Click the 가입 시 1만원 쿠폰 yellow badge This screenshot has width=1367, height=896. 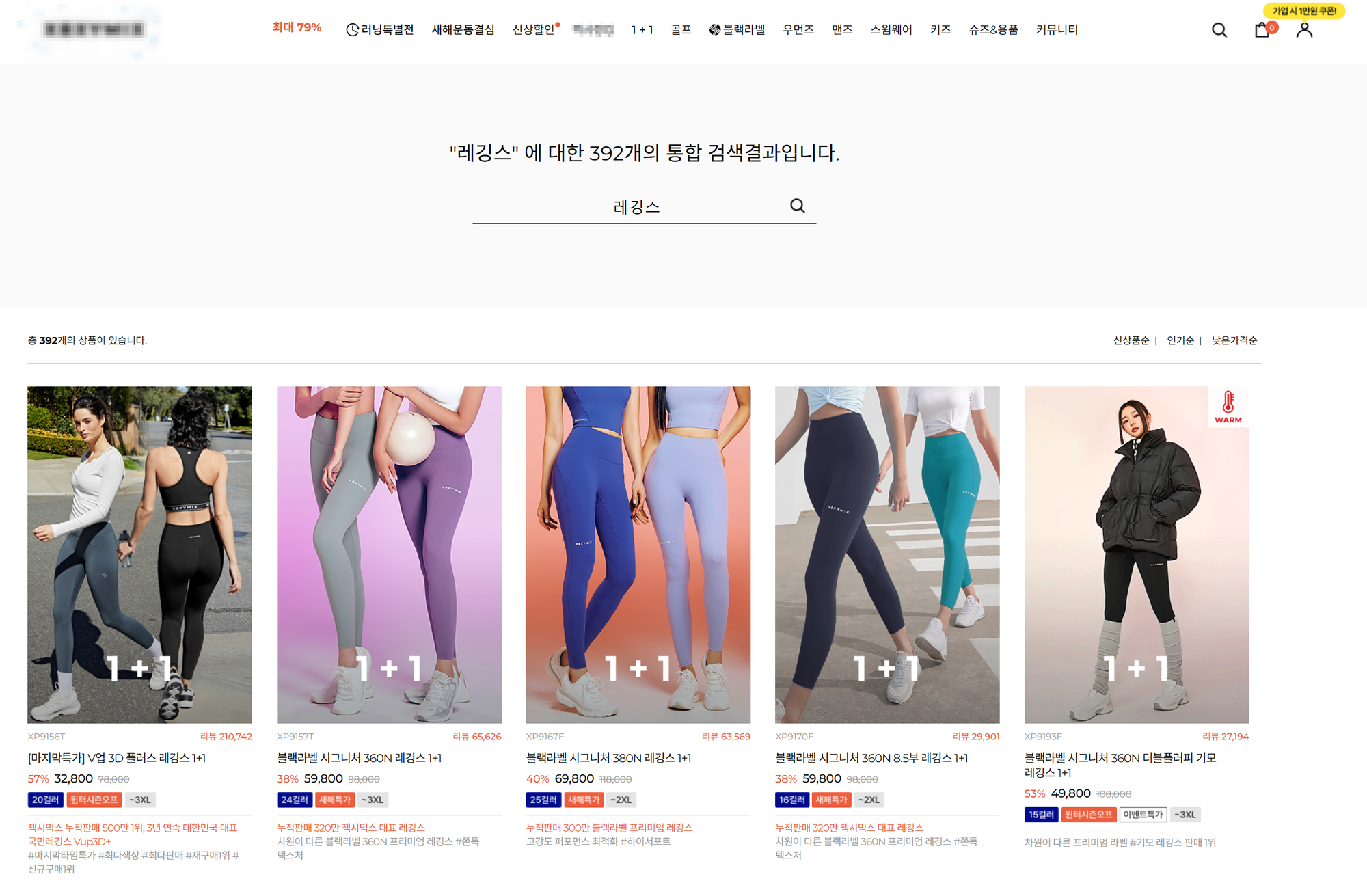[x=1304, y=11]
